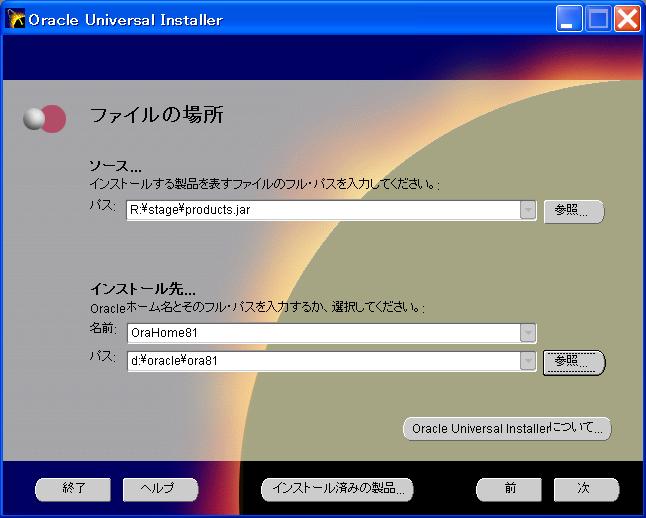The image size is (646, 518).
Task: Click the 参照 browse button for source path
Action: [574, 211]
